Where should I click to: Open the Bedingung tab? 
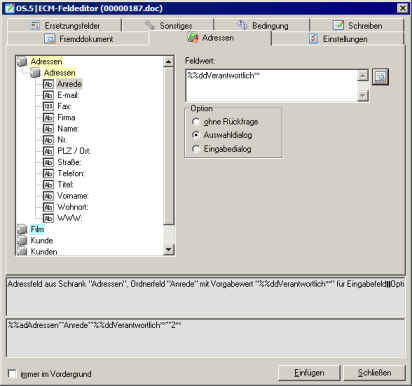pyautogui.click(x=262, y=25)
